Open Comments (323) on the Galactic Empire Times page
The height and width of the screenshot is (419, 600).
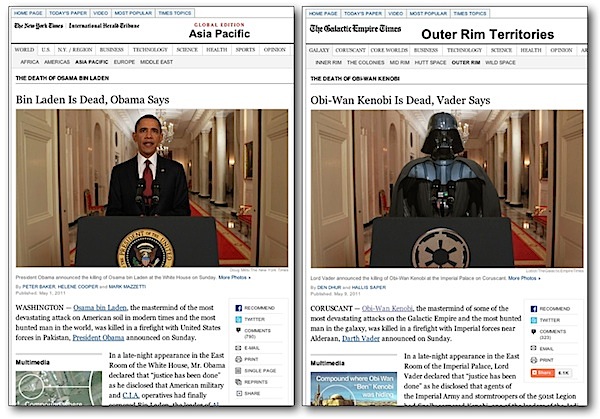pyautogui.click(x=553, y=334)
